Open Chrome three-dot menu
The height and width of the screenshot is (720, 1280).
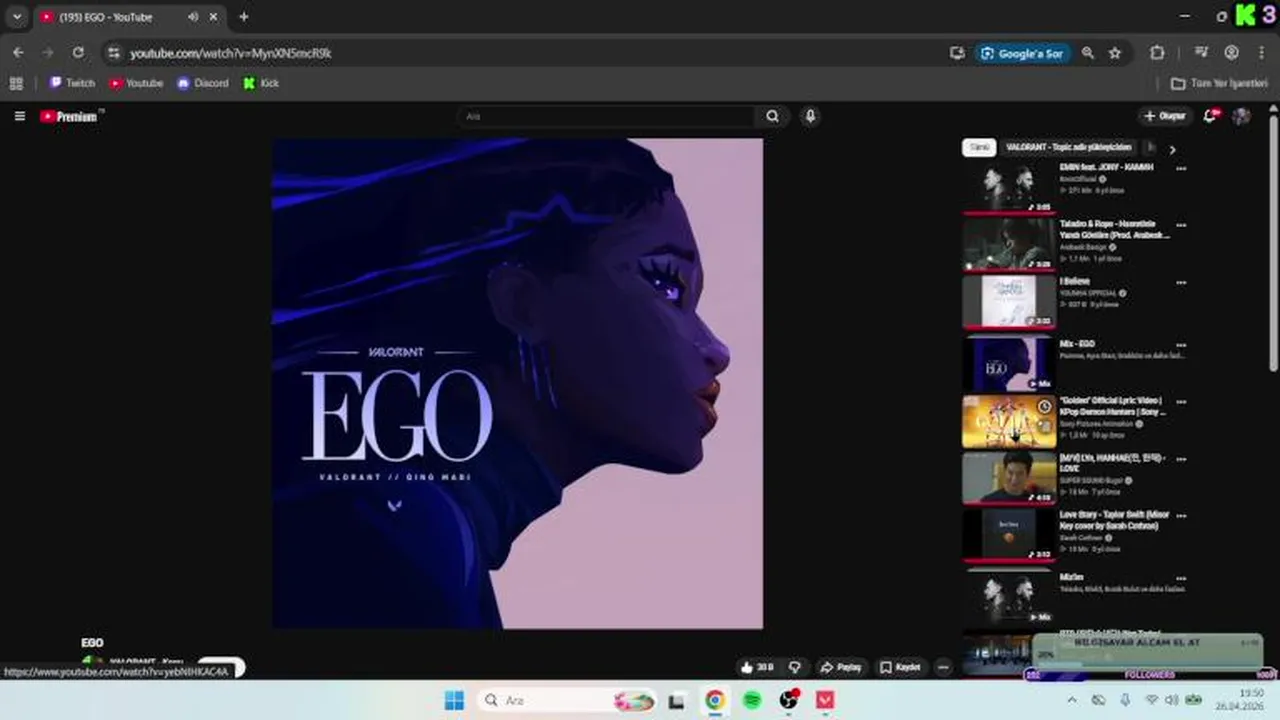coord(1261,53)
